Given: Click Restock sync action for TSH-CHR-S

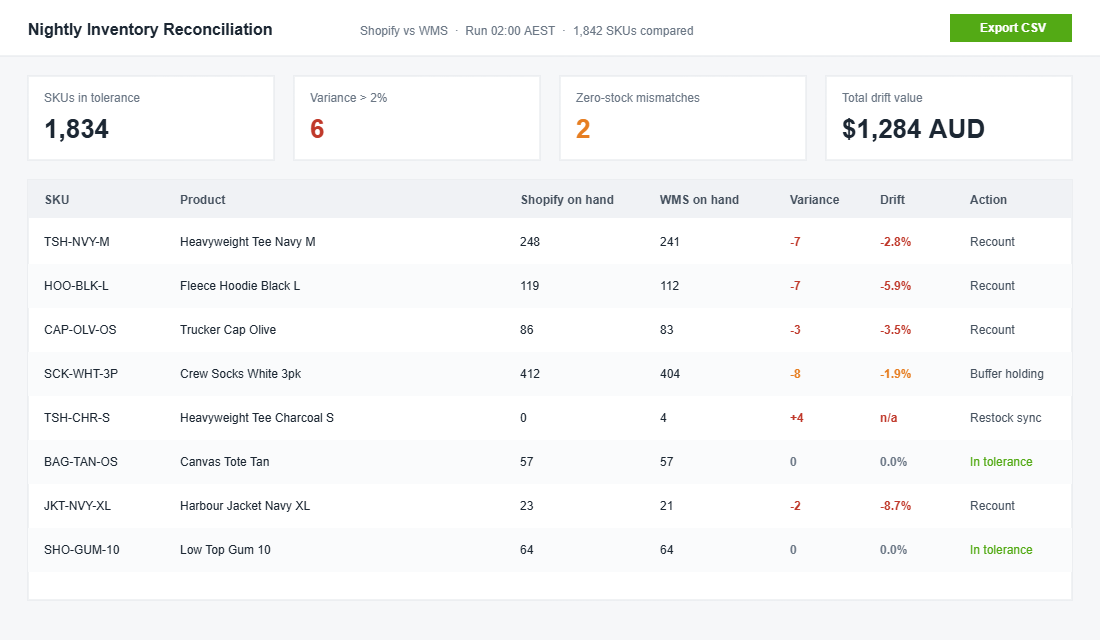Looking at the screenshot, I should pos(1005,418).
